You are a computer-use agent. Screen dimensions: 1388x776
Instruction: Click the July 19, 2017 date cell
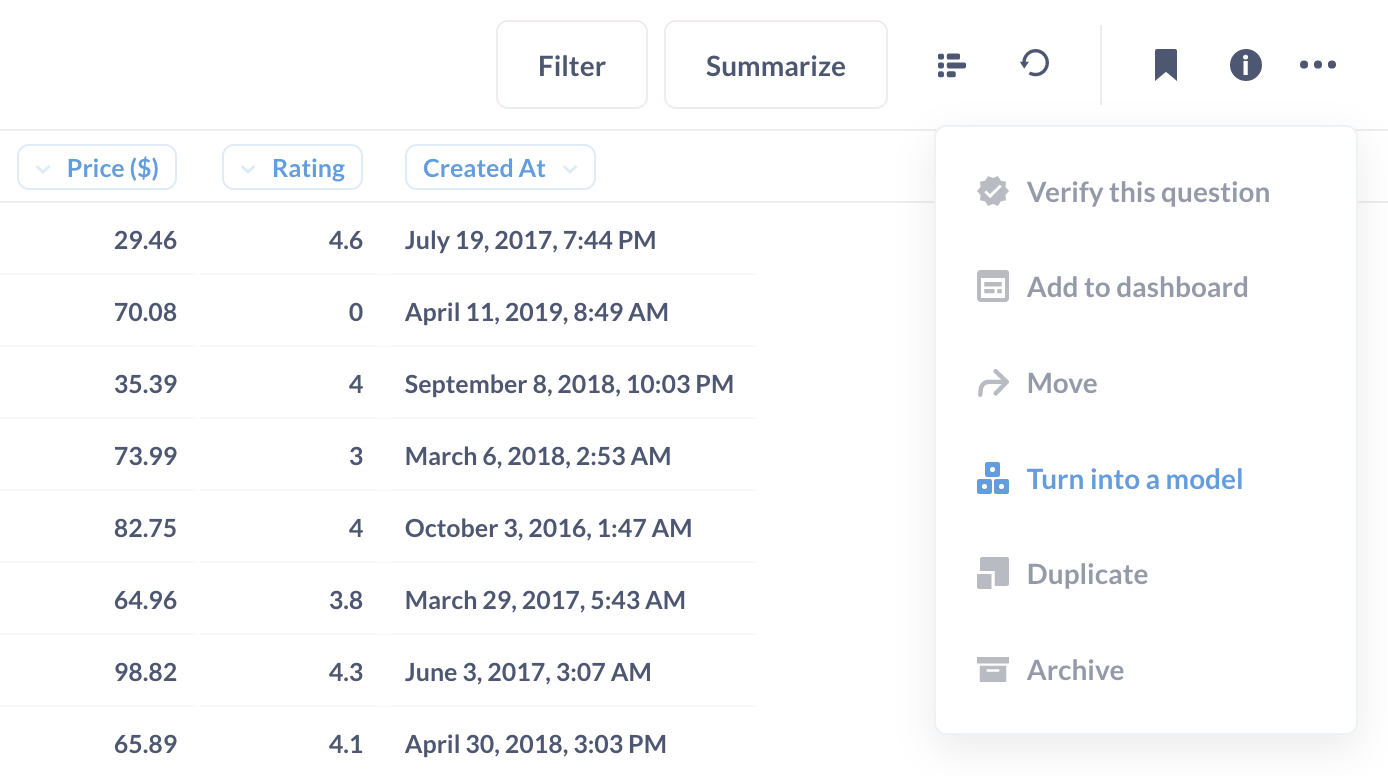point(530,240)
